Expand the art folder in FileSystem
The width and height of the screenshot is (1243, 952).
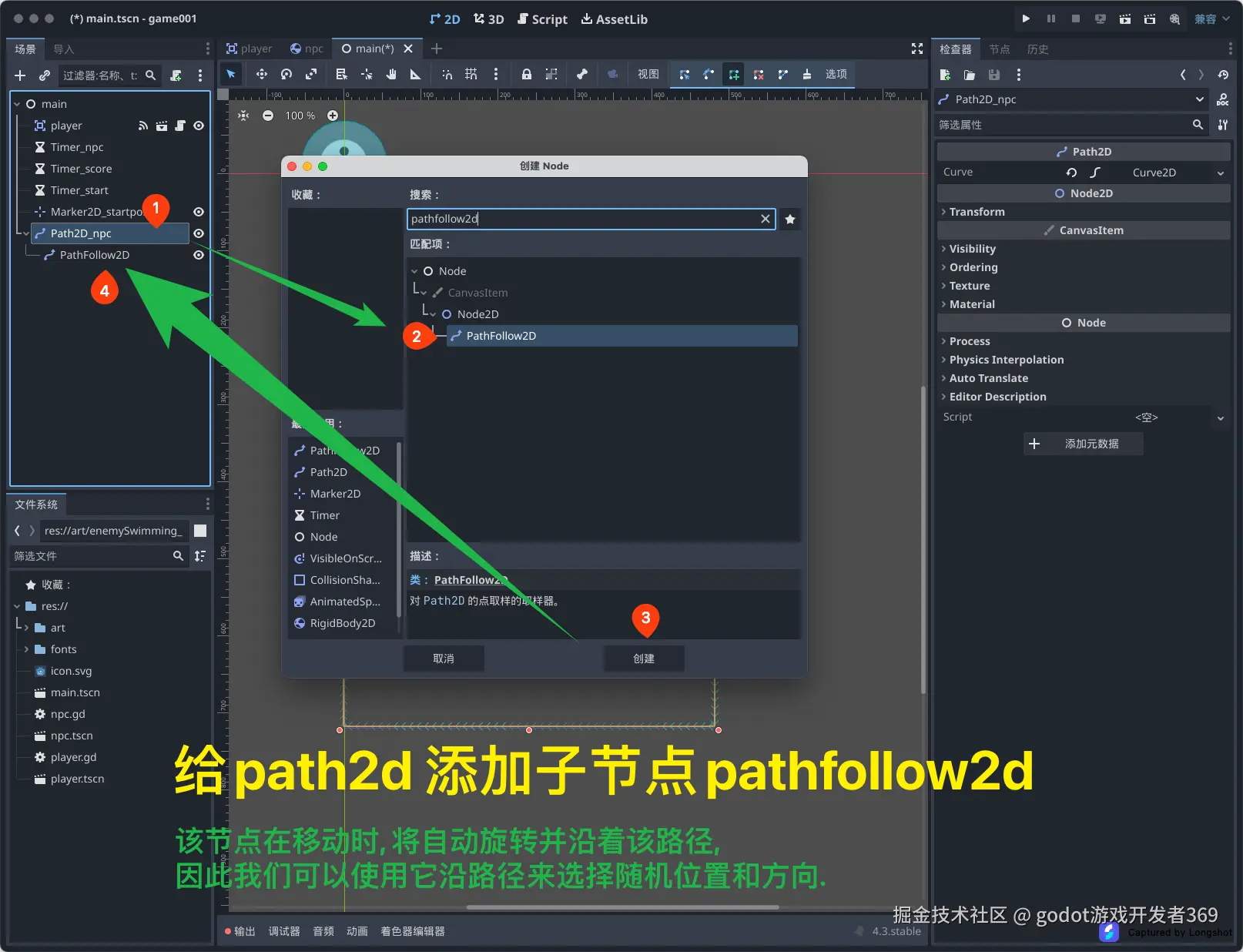pyautogui.click(x=26, y=628)
